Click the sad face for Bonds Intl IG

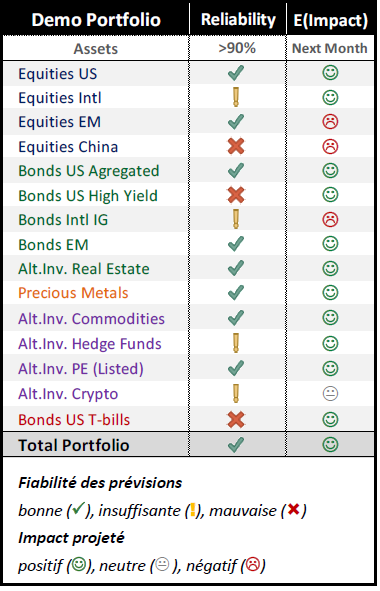pos(331,220)
